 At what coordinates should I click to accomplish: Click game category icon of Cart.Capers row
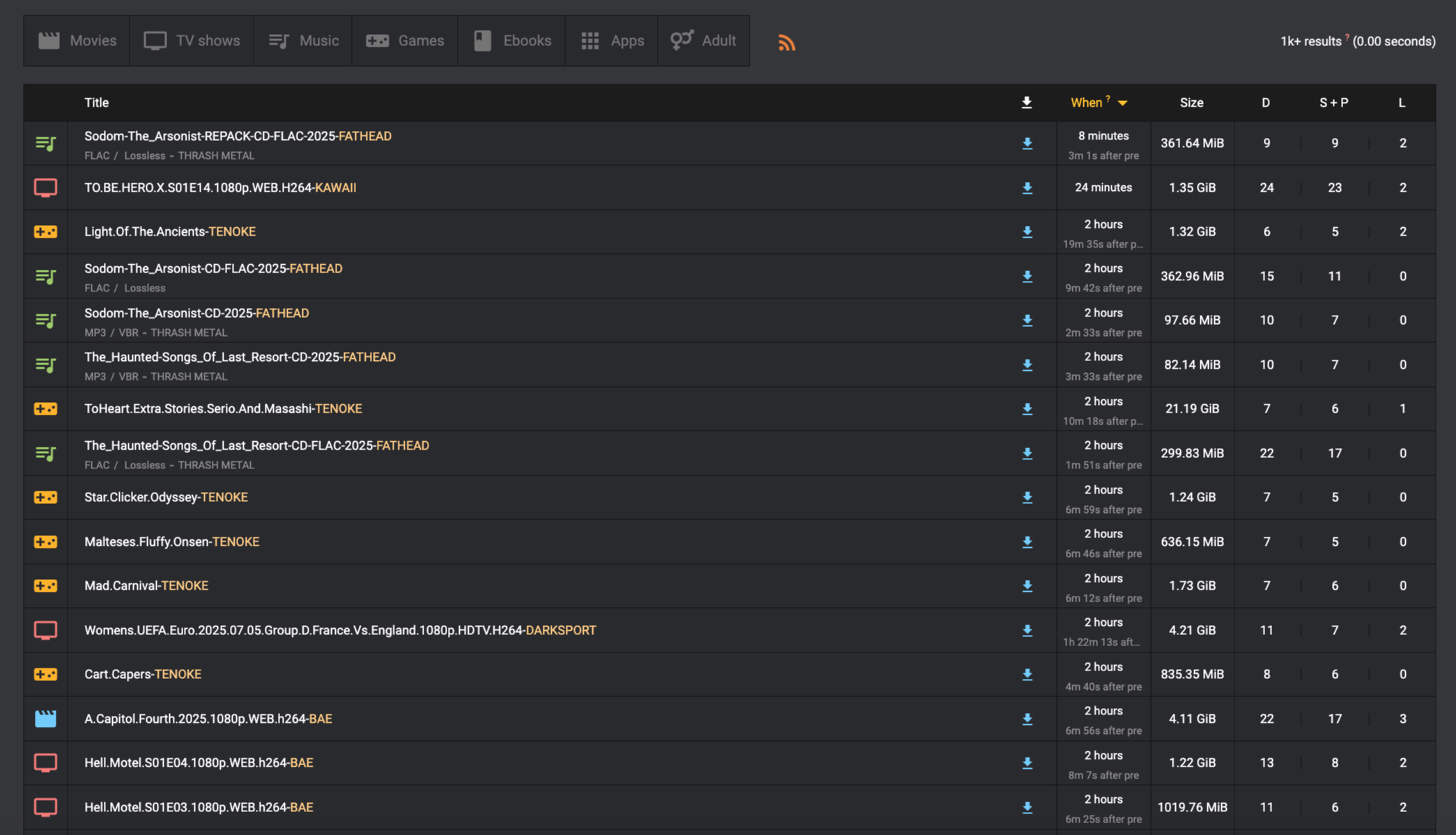pos(46,675)
